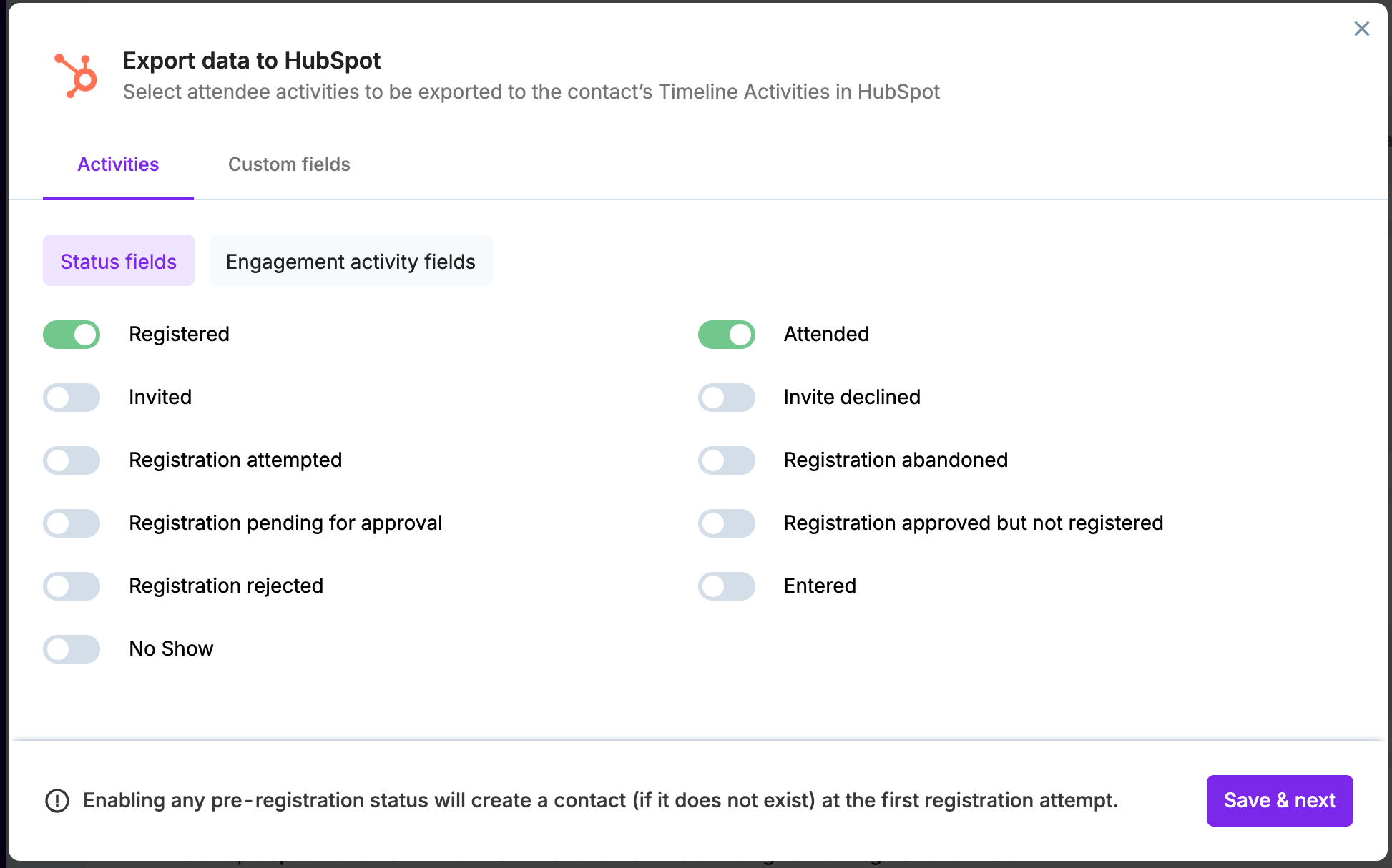This screenshot has height=868, width=1392.
Task: Close the export dialog with X
Action: 1361,29
